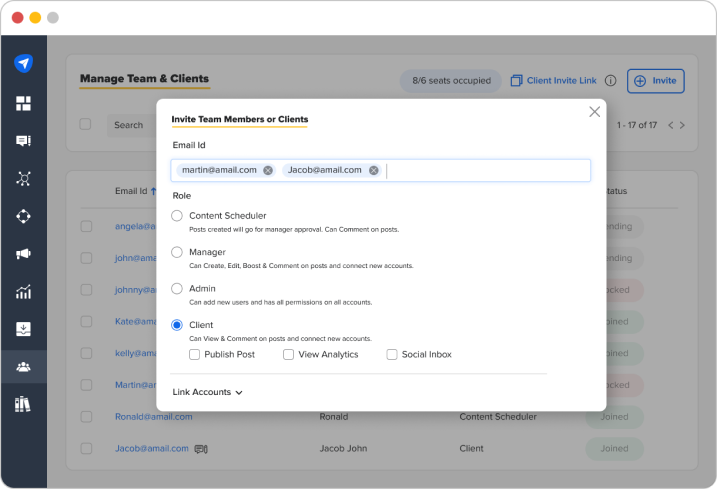The image size is (717, 489).
Task: Remove martin@amail.com email chip
Action: tap(268, 170)
